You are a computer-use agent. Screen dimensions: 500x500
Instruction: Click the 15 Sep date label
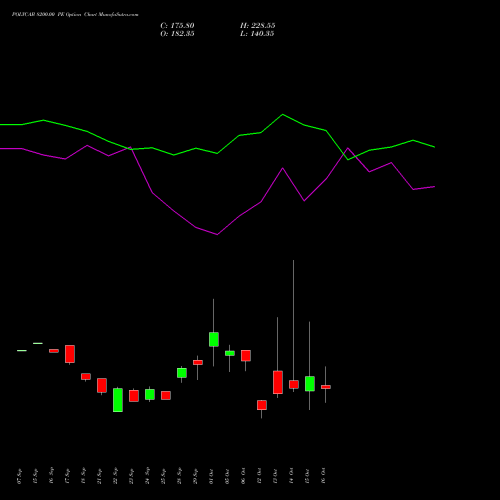click(x=35, y=476)
